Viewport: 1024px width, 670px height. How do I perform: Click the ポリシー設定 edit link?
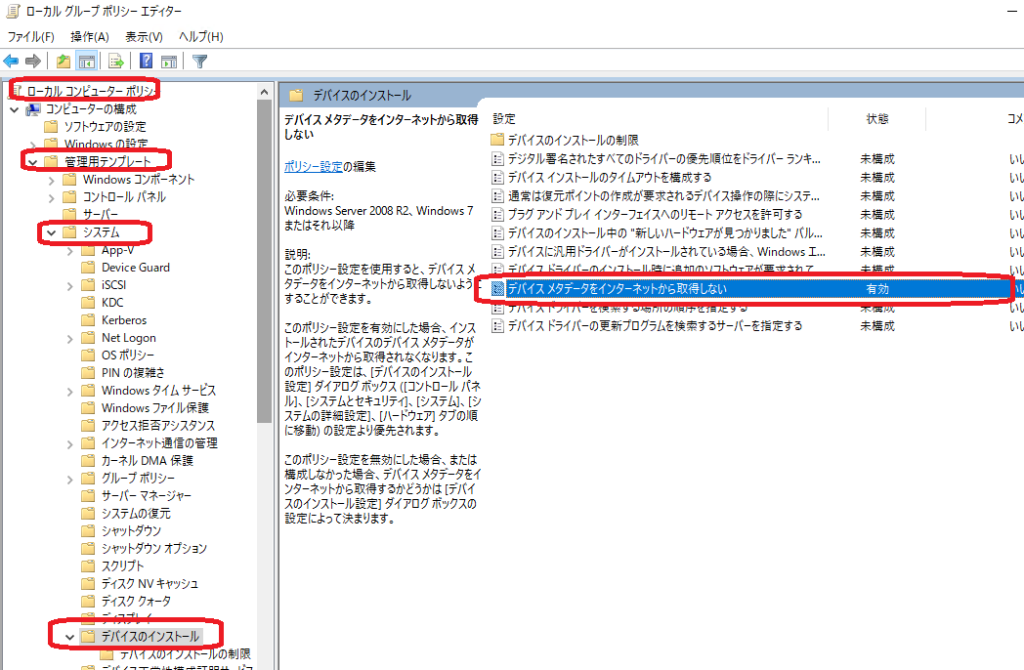coord(313,166)
